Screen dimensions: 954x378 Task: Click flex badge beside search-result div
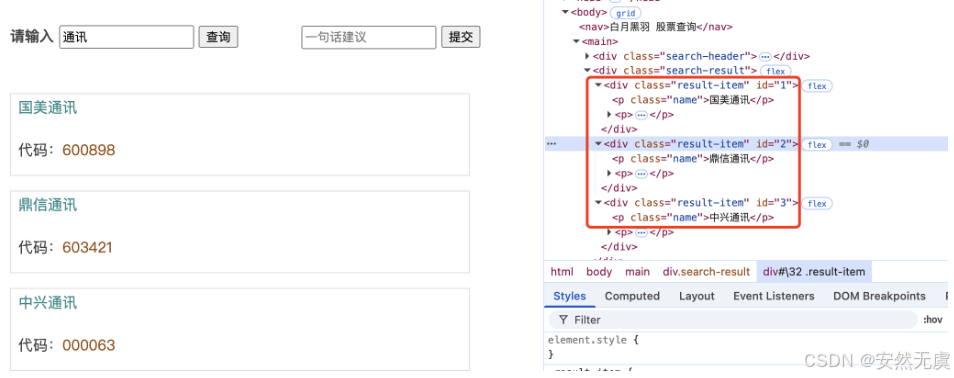click(x=776, y=71)
